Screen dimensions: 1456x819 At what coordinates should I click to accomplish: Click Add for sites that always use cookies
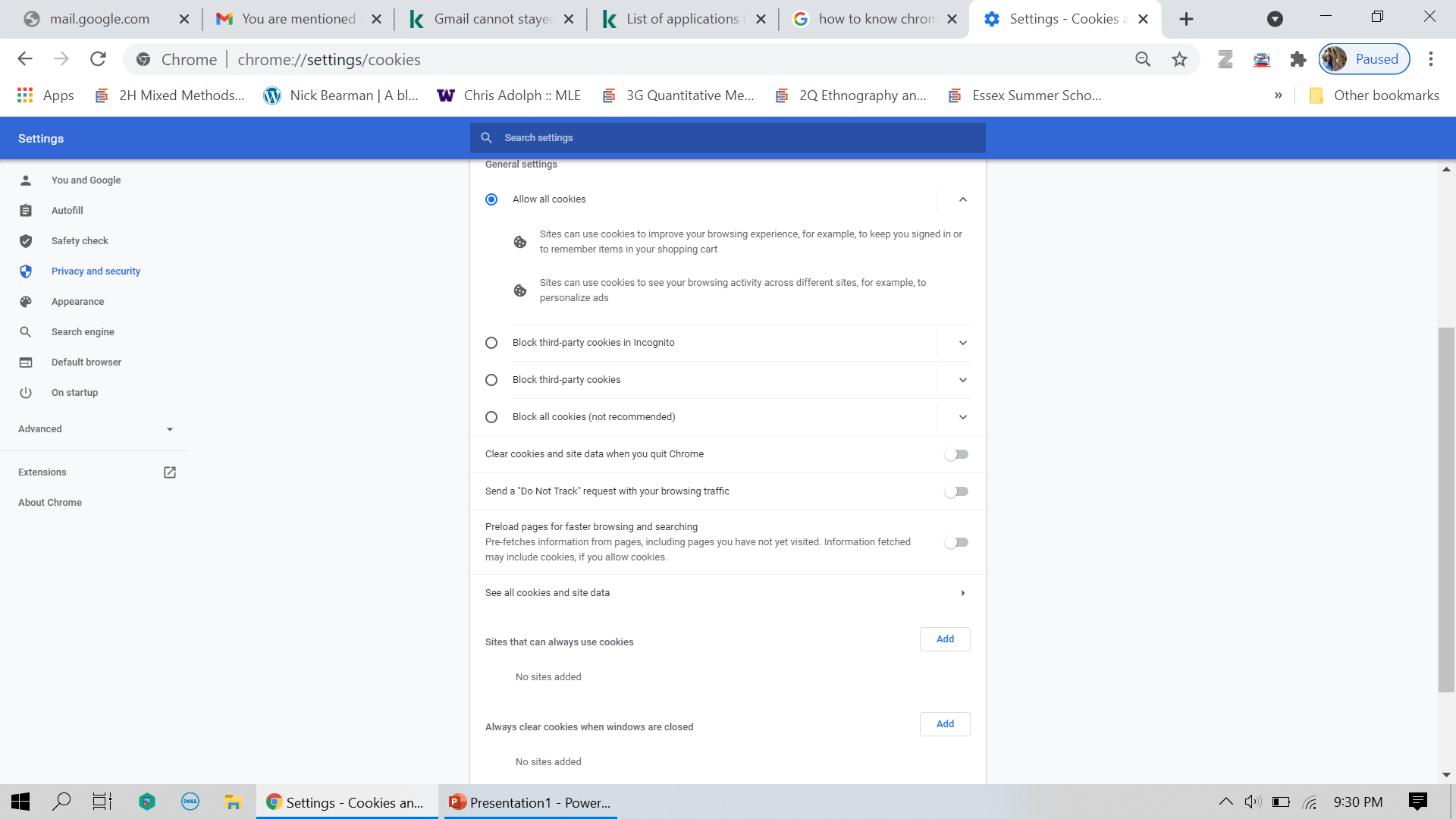point(945,639)
